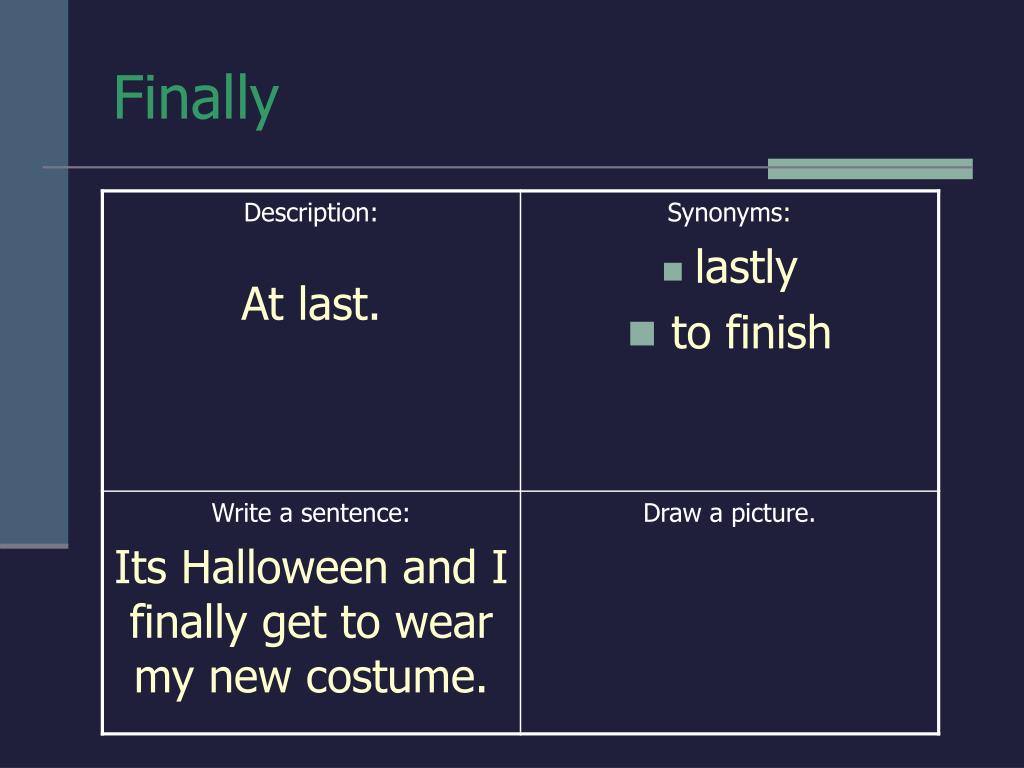The height and width of the screenshot is (768, 1024).
Task: Click the vertical table divider between Description and Synonyms
Action: coord(520,341)
